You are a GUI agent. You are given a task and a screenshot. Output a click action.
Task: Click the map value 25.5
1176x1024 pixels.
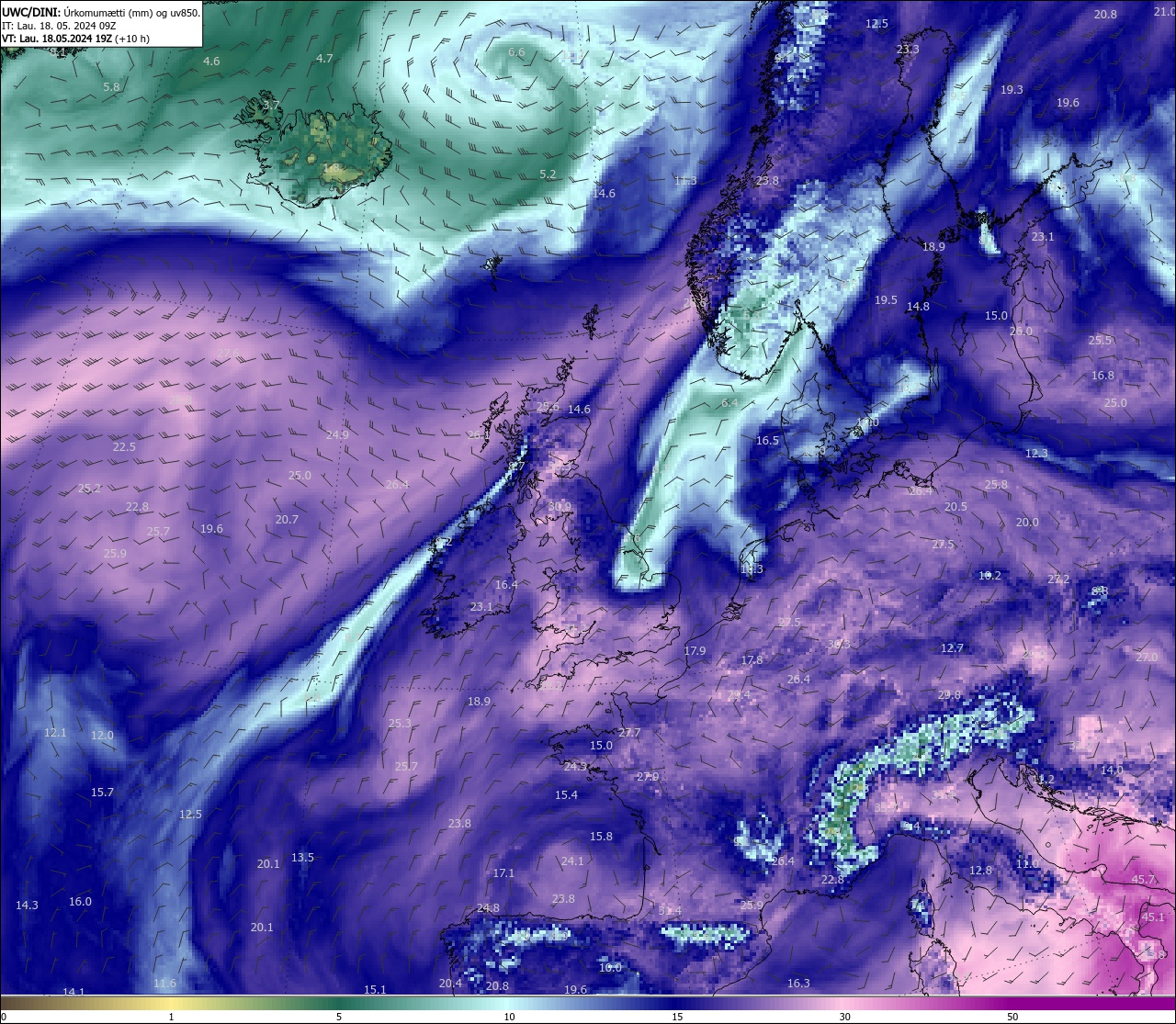pos(1100,340)
